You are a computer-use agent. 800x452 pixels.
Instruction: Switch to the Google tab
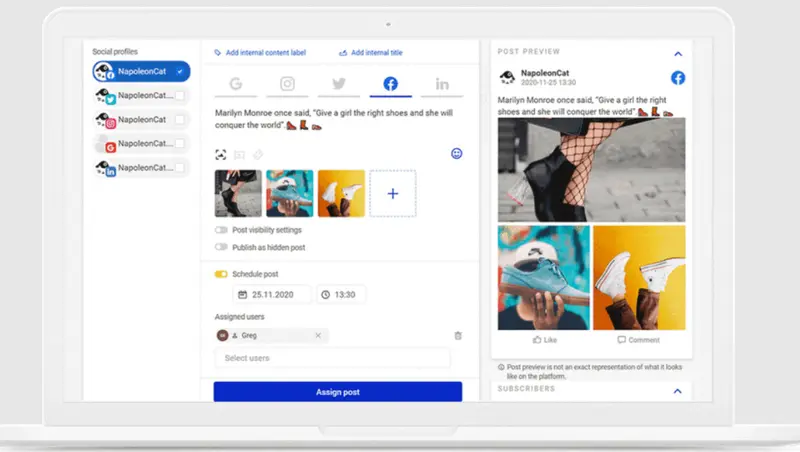[x=235, y=84]
